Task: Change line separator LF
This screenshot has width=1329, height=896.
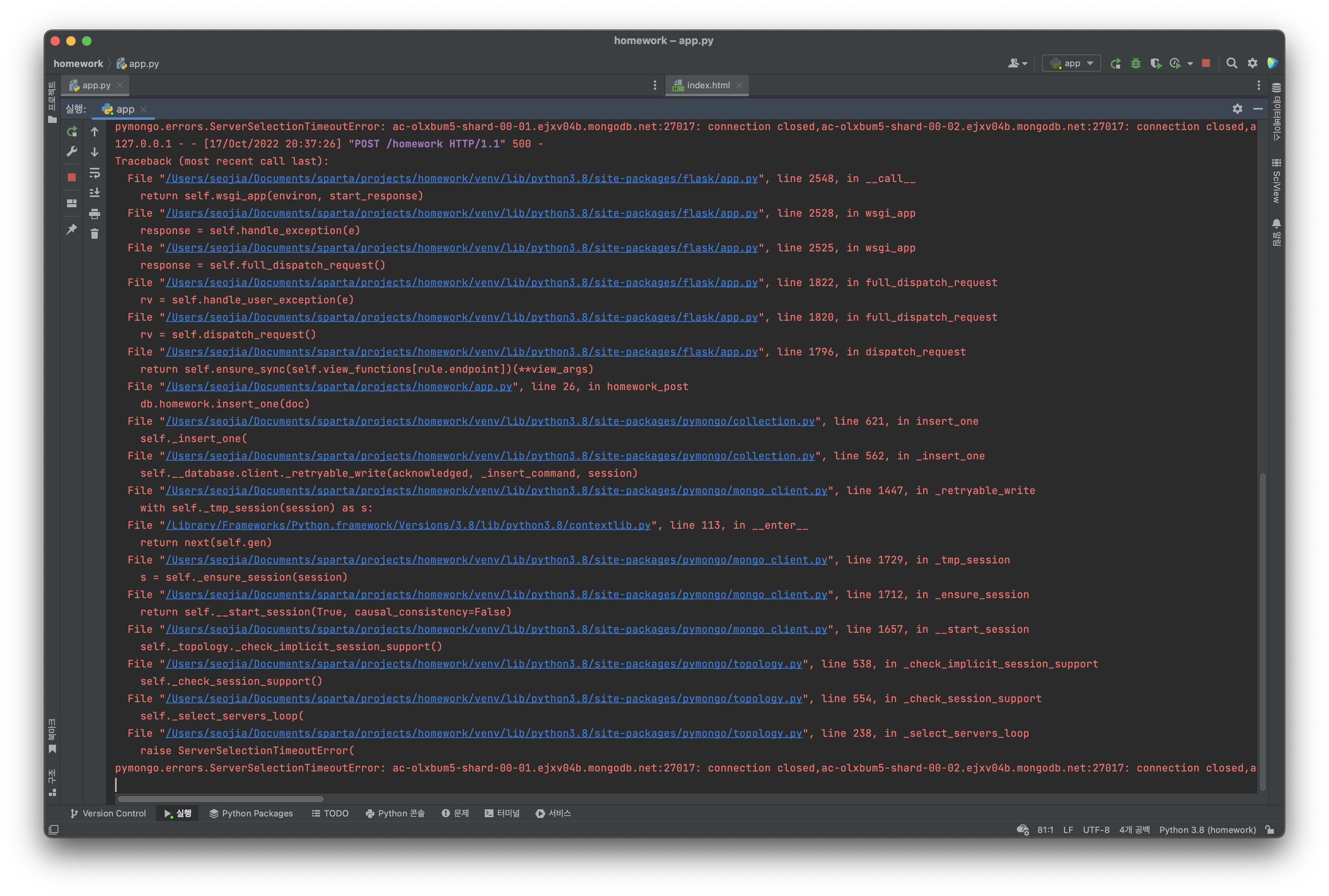Action: (x=1068, y=830)
